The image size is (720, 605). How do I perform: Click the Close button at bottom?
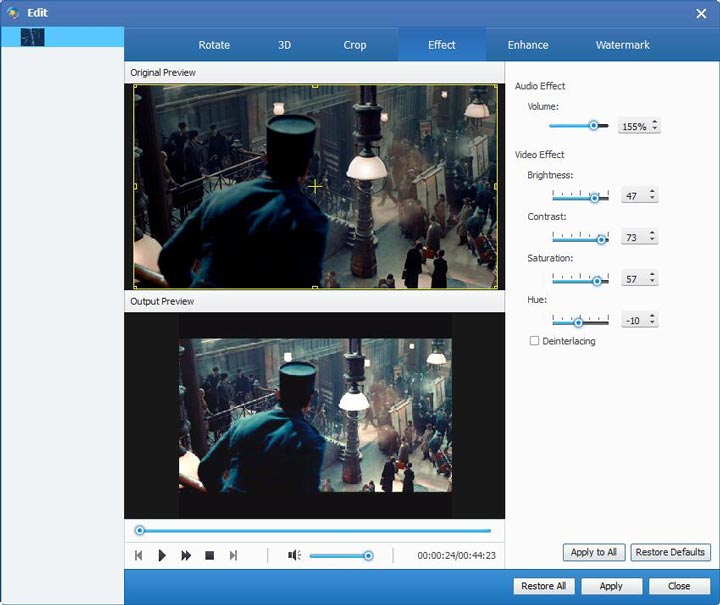pos(679,586)
